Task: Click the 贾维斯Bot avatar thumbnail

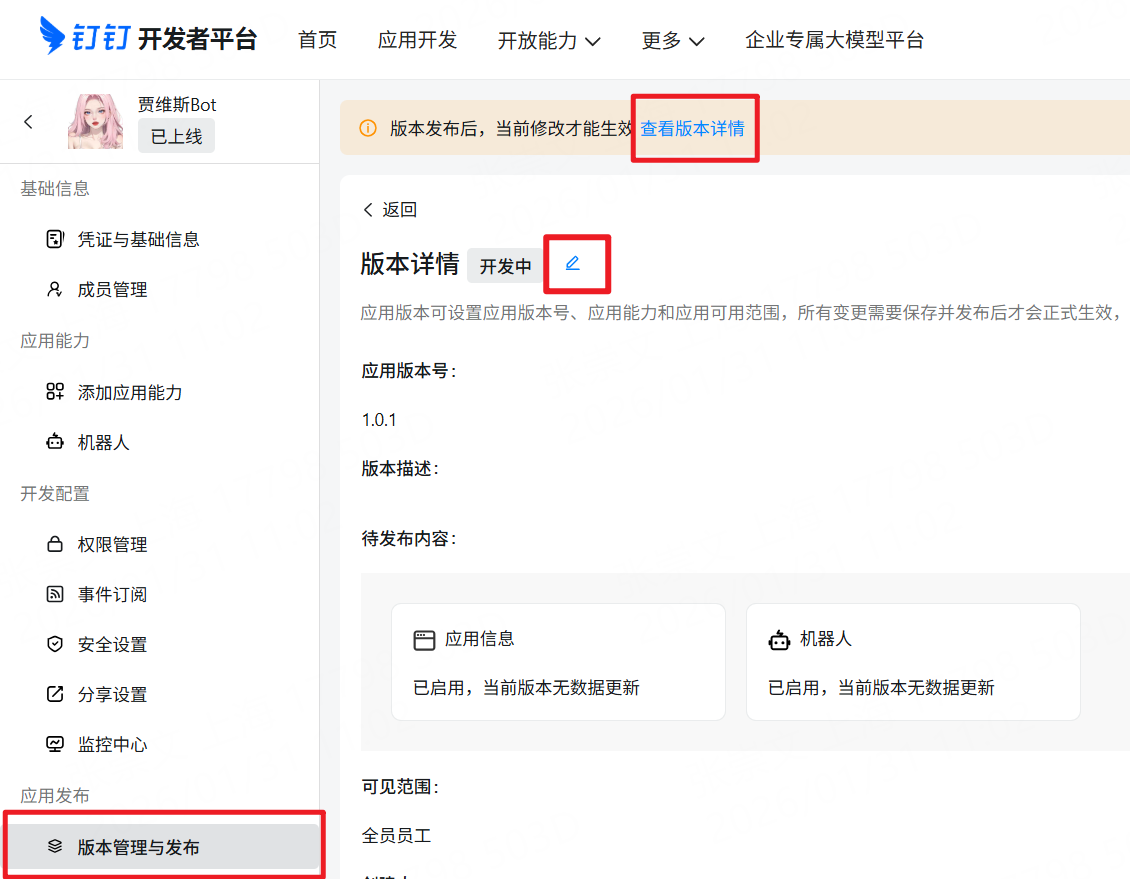Action: (x=95, y=121)
